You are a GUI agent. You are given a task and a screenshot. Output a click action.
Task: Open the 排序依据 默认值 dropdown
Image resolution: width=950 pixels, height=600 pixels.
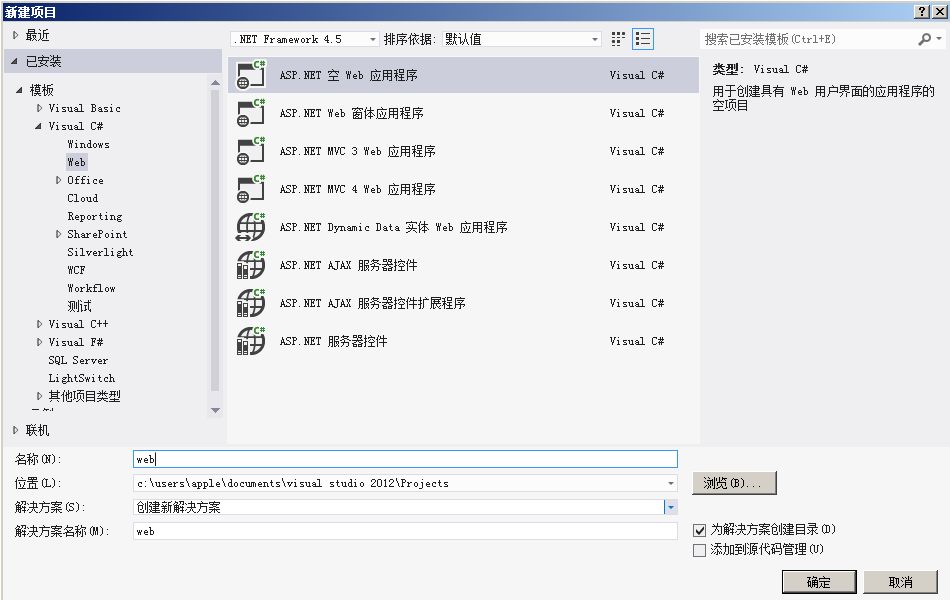pos(522,39)
